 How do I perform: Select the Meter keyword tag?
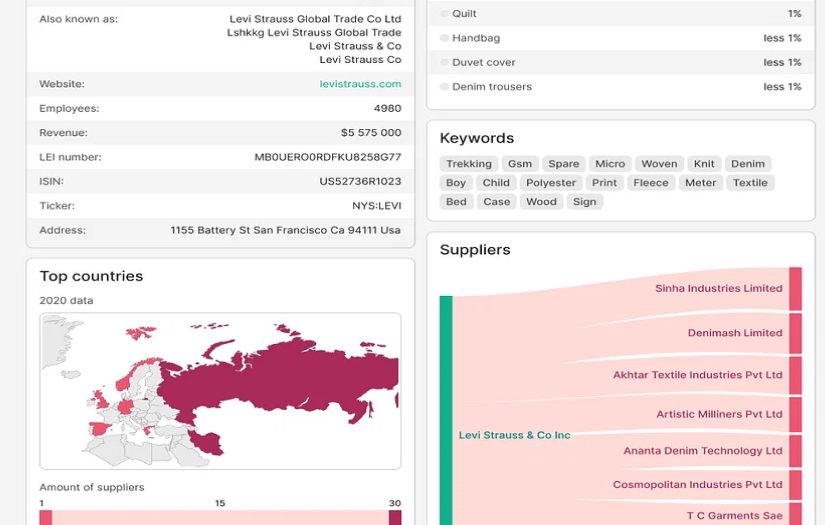700,183
